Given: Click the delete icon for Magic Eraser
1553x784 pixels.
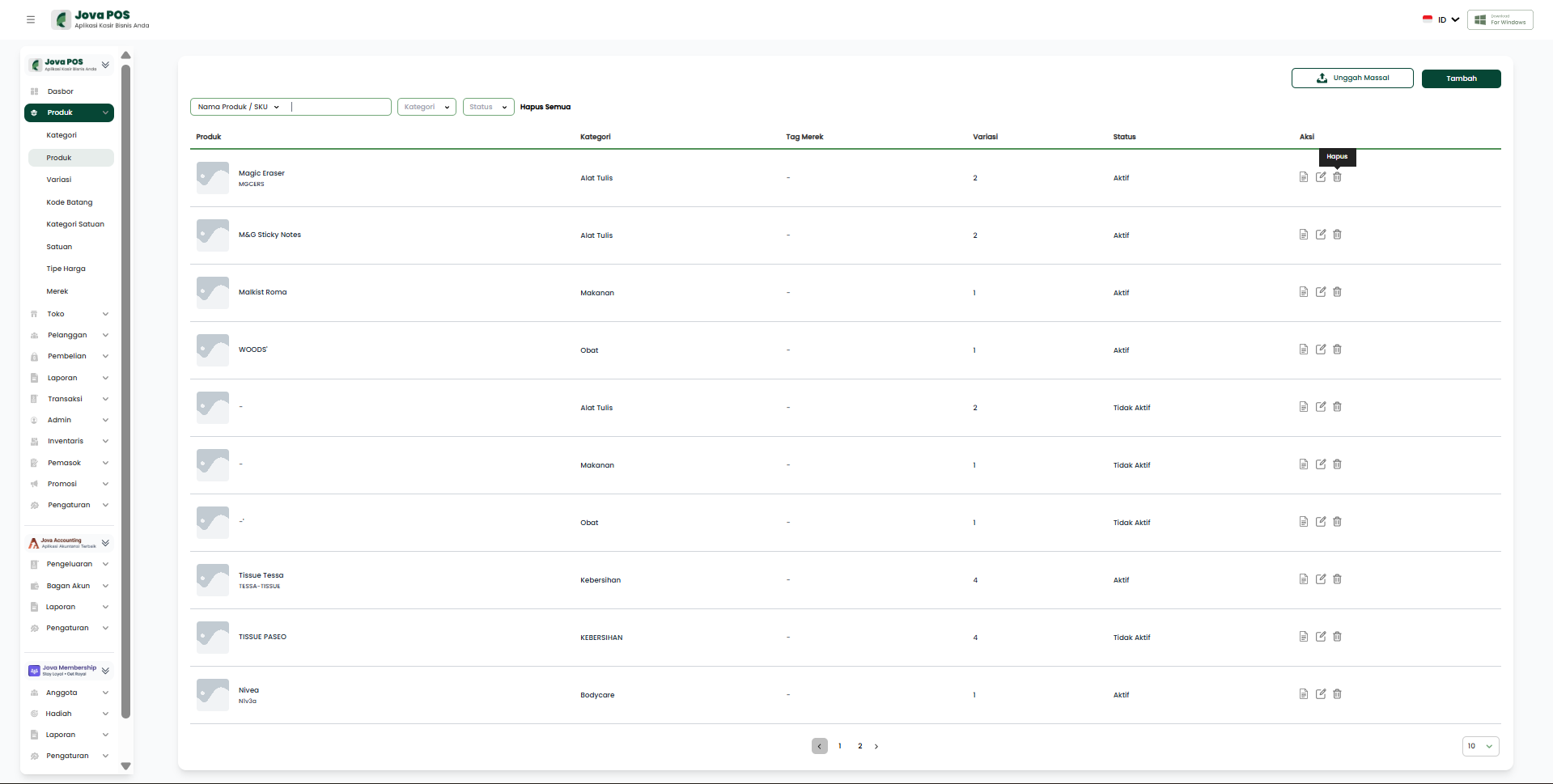Looking at the screenshot, I should pos(1337,177).
